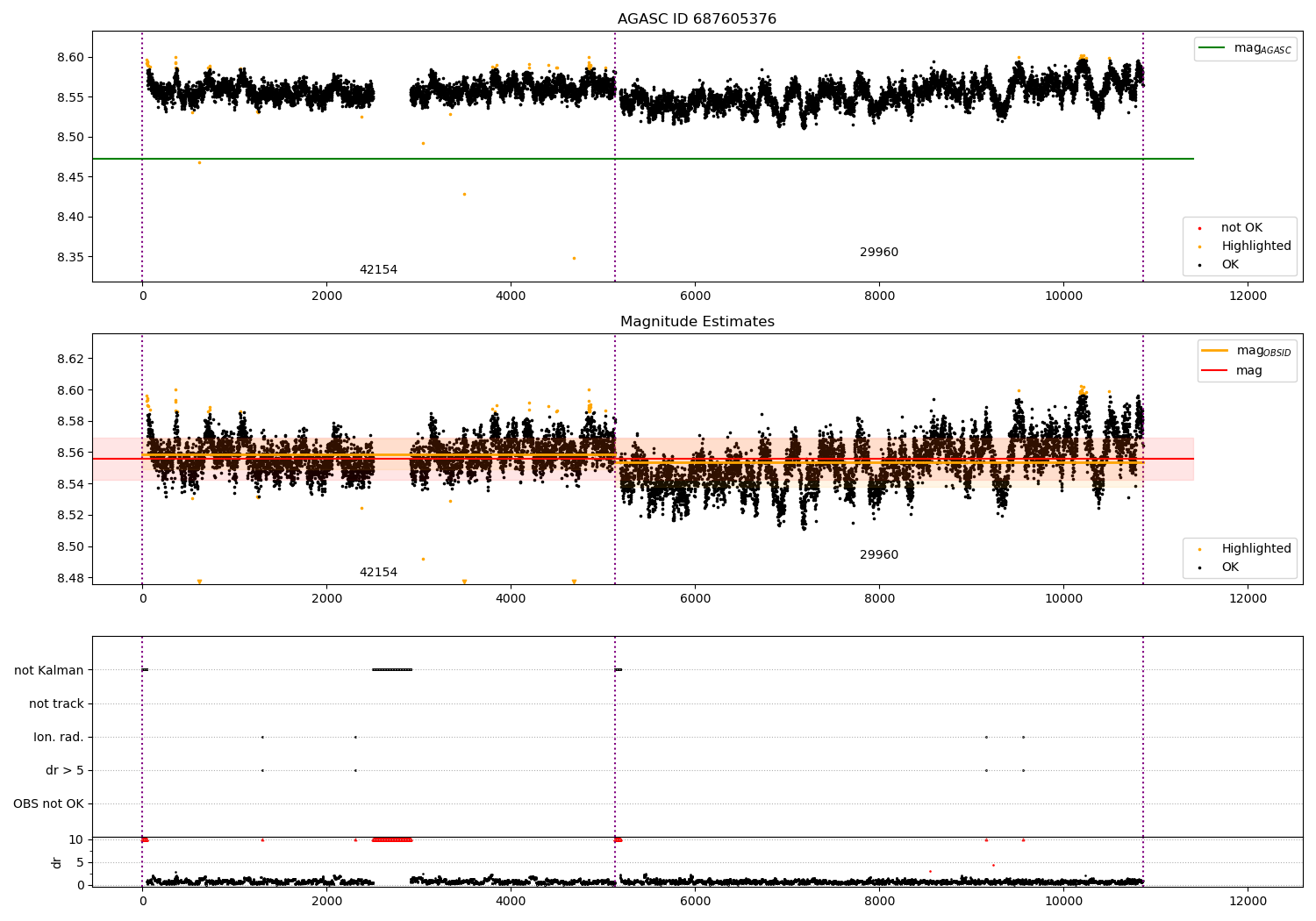Screen dimensions: 1316x921
Task: Click the 'not track' row label
Action: (x=56, y=704)
